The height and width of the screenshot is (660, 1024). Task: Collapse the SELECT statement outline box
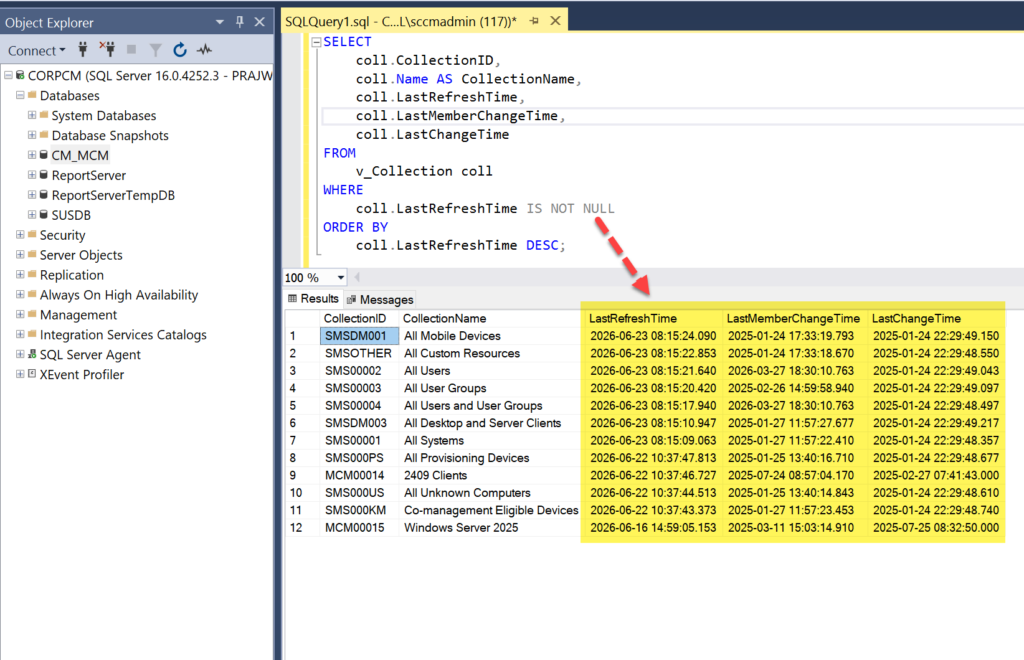[317, 42]
